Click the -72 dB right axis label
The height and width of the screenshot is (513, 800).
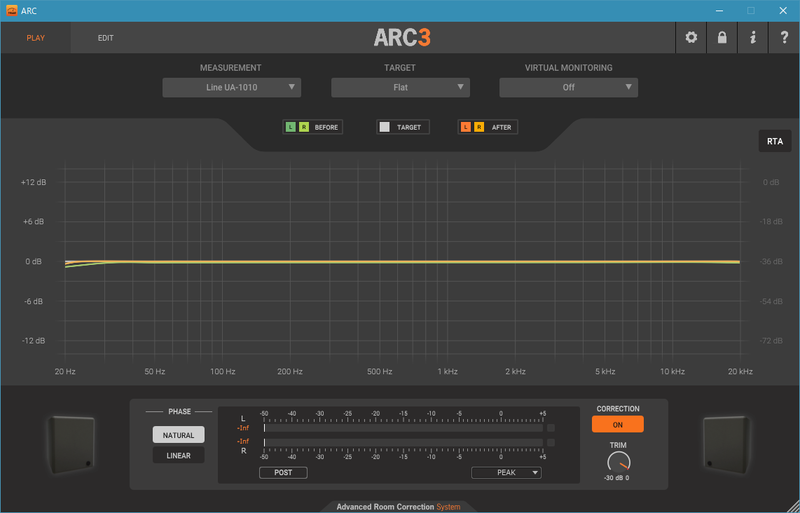(771, 340)
